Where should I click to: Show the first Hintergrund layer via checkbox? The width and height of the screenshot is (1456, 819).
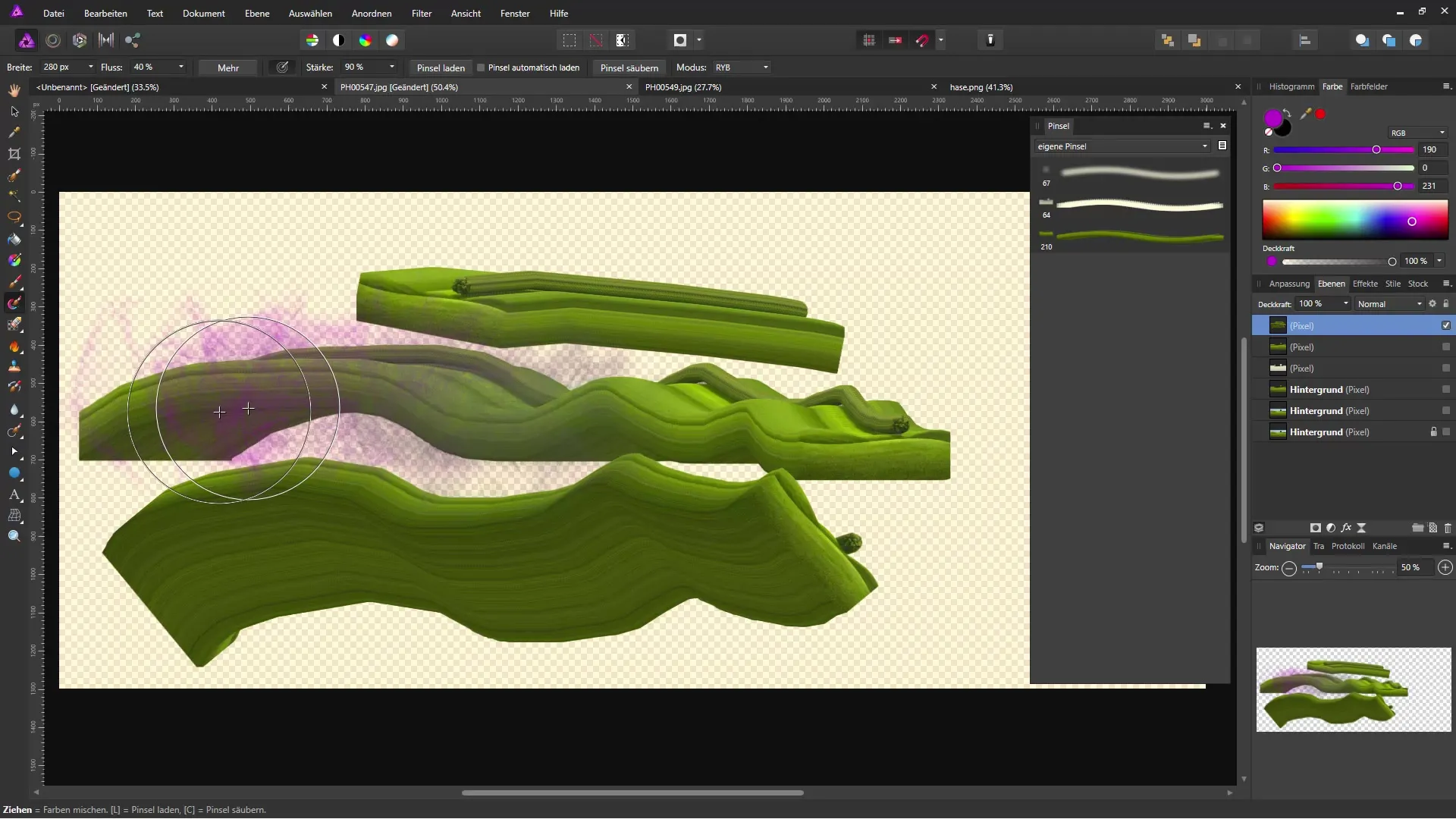[1446, 390]
